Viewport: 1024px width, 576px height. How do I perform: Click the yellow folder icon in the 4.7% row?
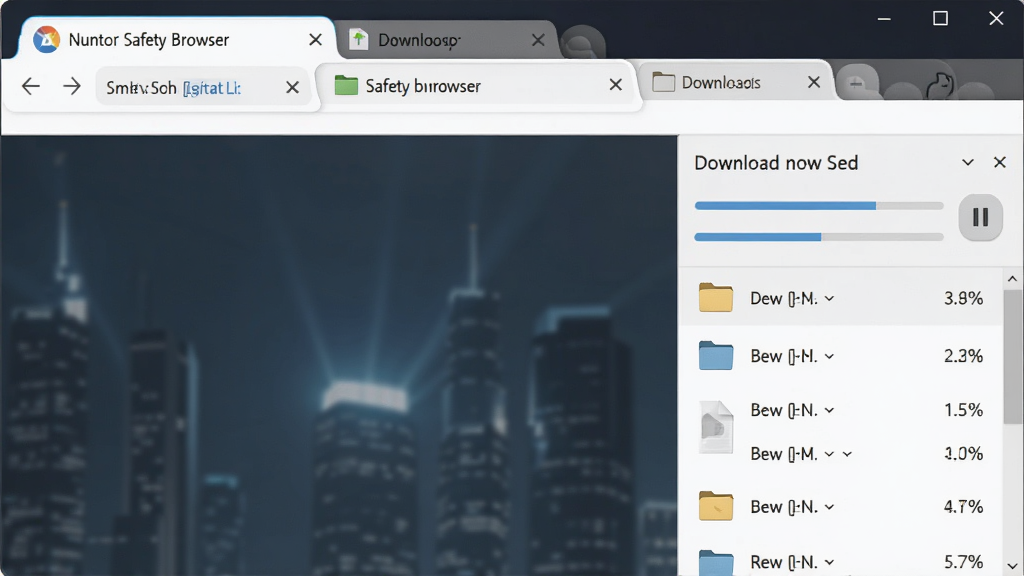(716, 506)
